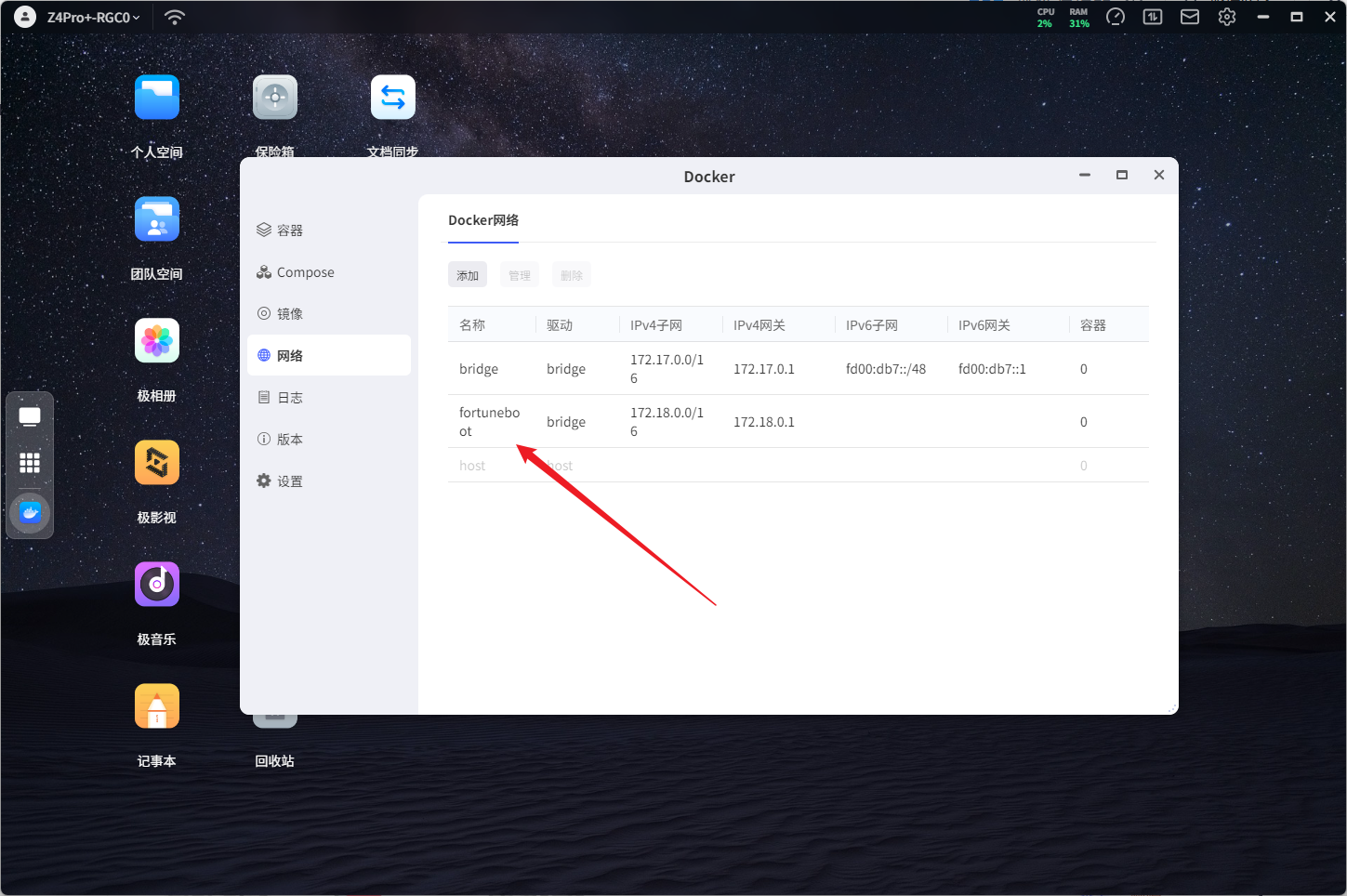Open 设置 in the Docker sidebar
The width and height of the screenshot is (1347, 896).
click(290, 481)
